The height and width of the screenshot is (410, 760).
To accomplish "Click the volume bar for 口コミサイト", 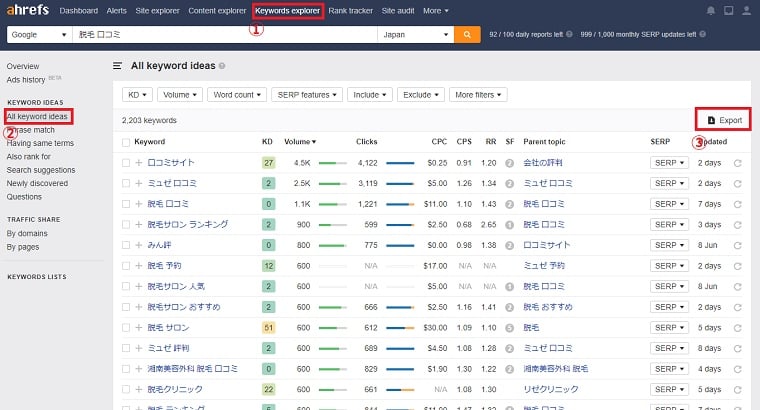I will click(334, 163).
